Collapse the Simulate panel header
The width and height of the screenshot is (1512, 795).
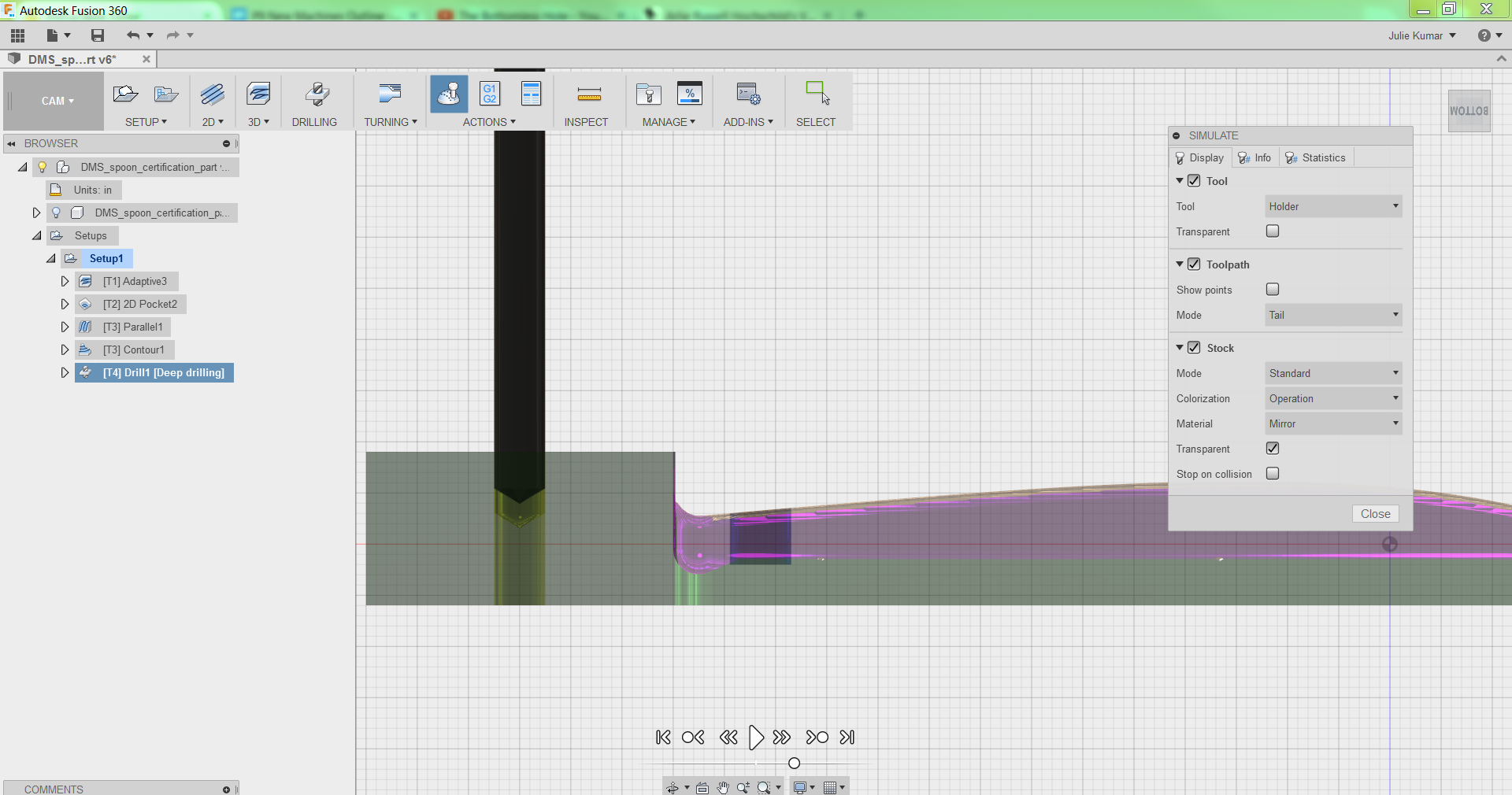[1176, 135]
